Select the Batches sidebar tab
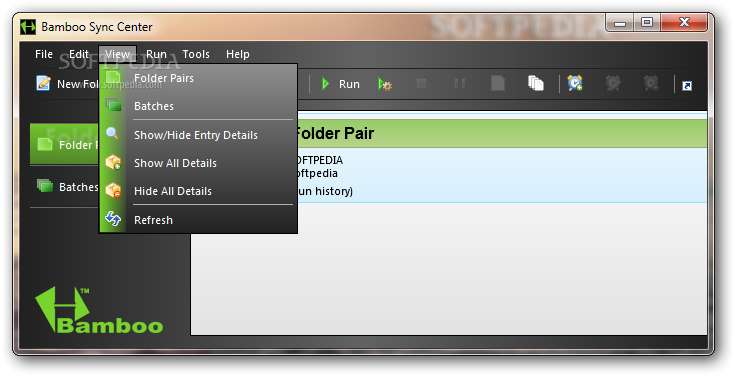This screenshot has width=735, height=376. (64, 187)
